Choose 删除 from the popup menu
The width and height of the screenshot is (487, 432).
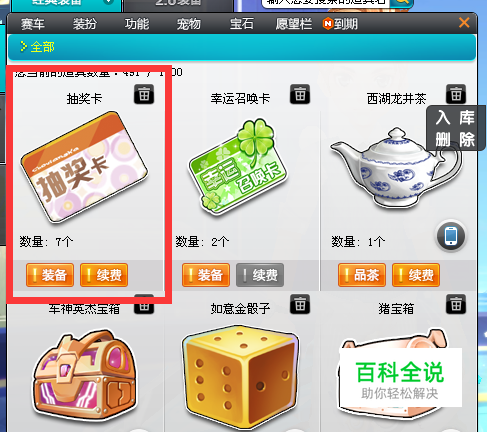(x=455, y=139)
